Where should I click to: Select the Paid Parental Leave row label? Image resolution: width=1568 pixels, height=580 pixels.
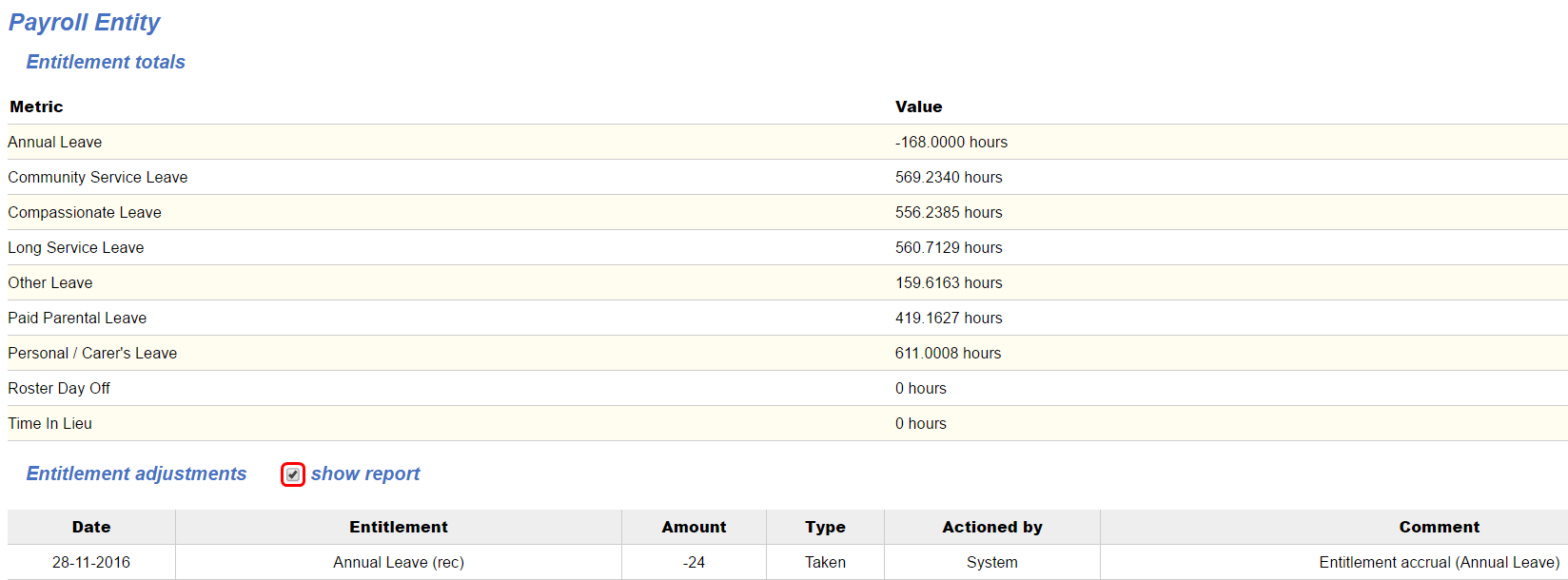[x=77, y=318]
